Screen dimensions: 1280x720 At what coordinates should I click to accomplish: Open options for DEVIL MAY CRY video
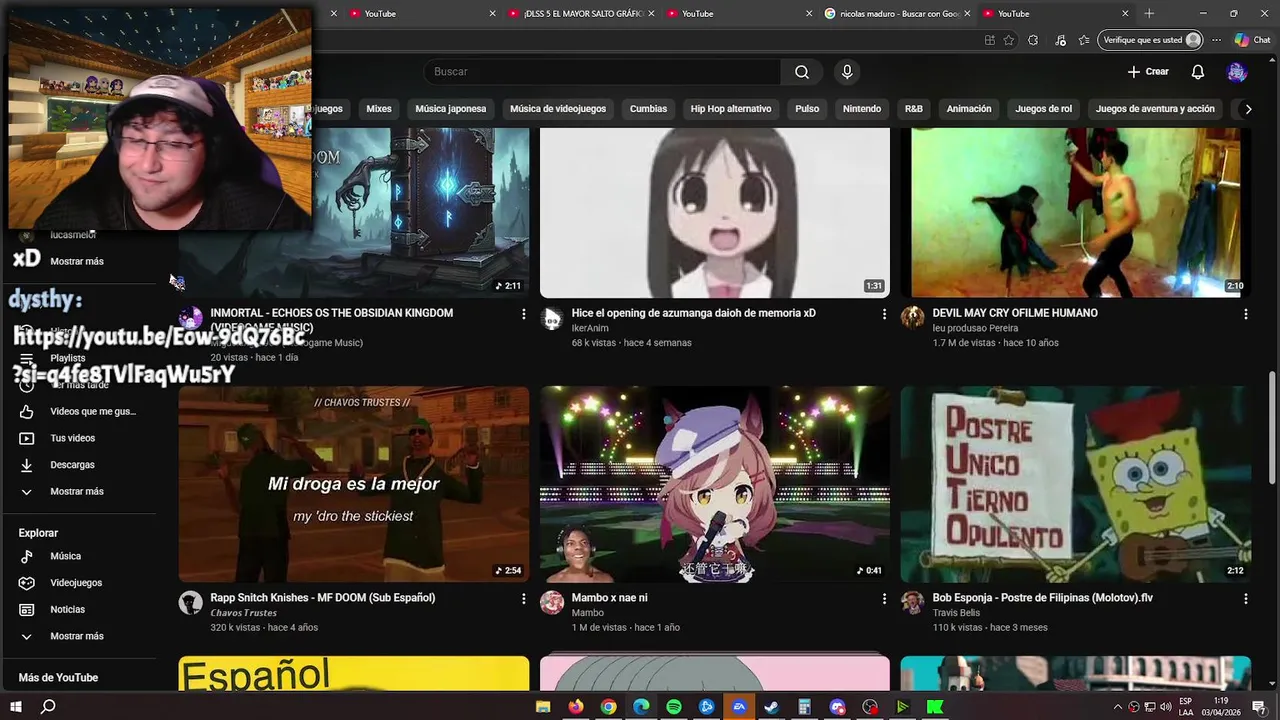1245,314
